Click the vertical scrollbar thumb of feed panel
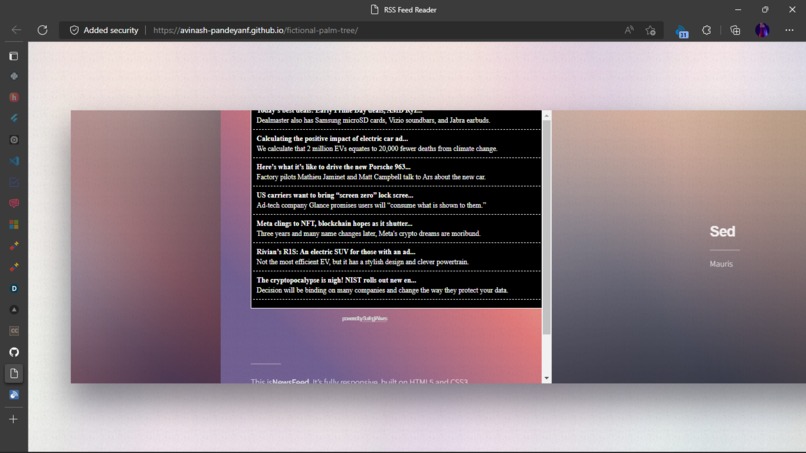Viewport: 806px width, 453px height. [x=546, y=227]
